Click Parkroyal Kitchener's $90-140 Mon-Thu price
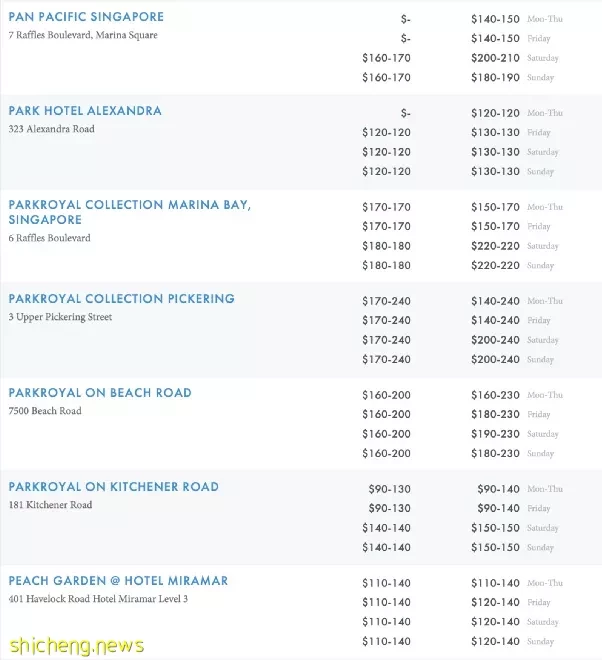 coord(498,489)
